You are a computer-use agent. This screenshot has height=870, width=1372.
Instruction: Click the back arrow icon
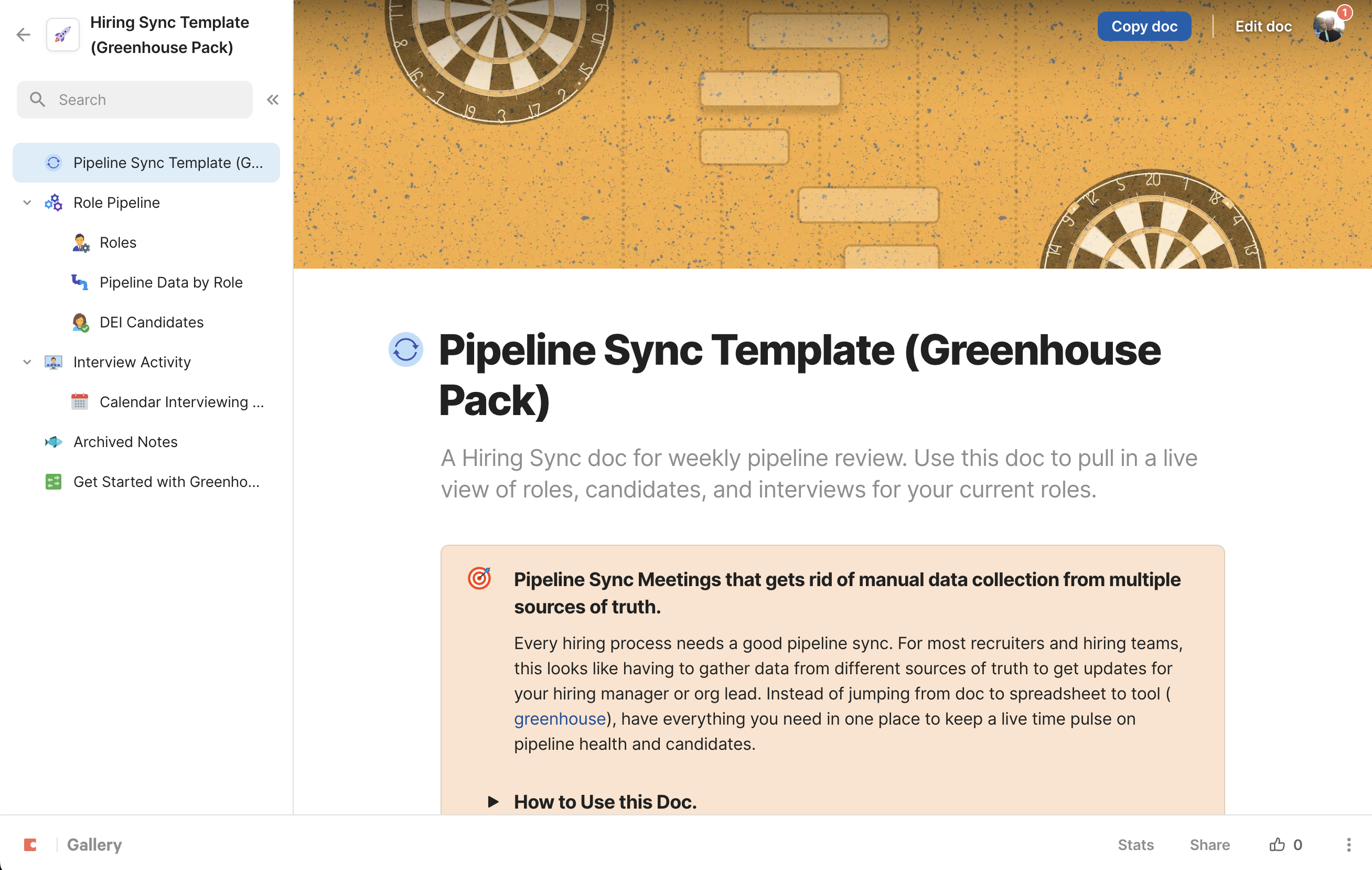click(x=24, y=35)
